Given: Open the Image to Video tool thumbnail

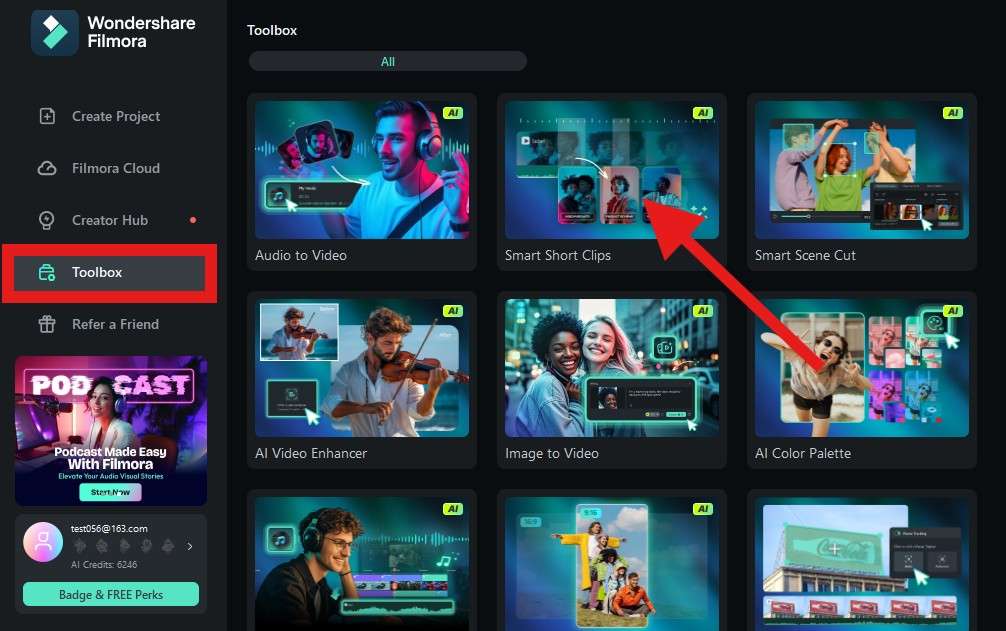Looking at the screenshot, I should (611, 368).
